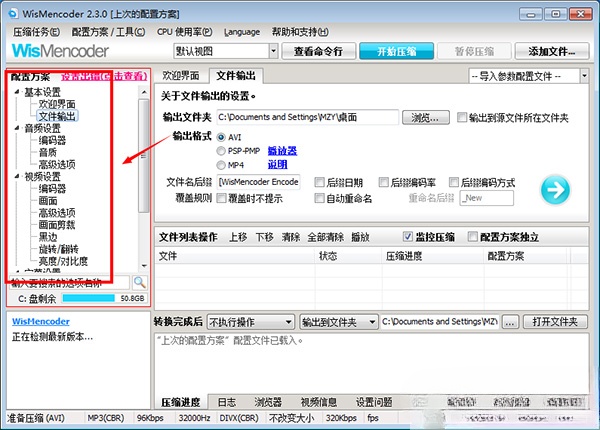
Task: Switch to the 压缩进度 tab
Action: (x=181, y=402)
